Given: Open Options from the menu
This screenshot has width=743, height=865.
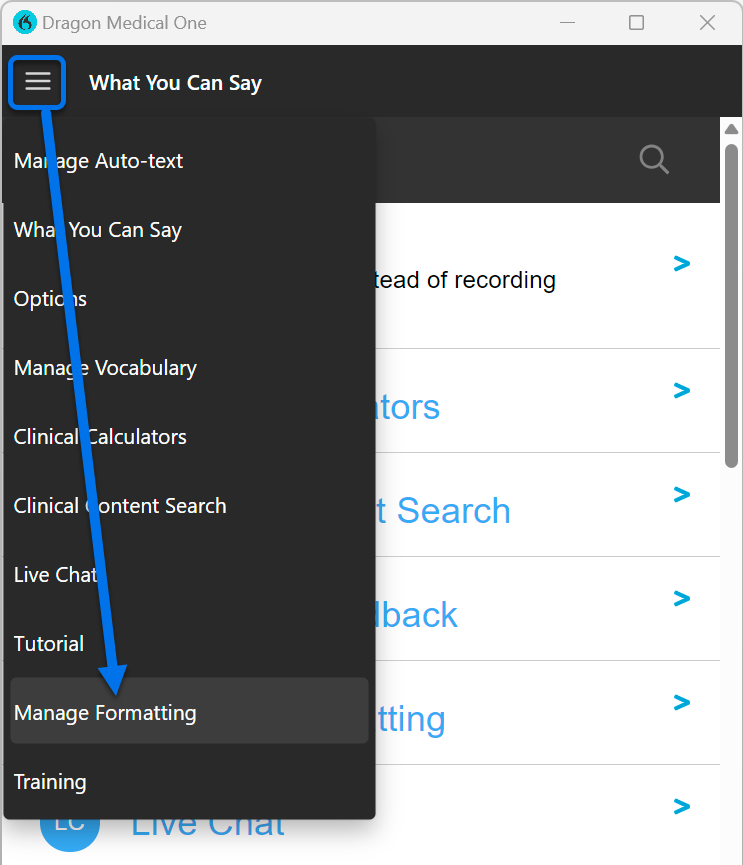Looking at the screenshot, I should 50,299.
